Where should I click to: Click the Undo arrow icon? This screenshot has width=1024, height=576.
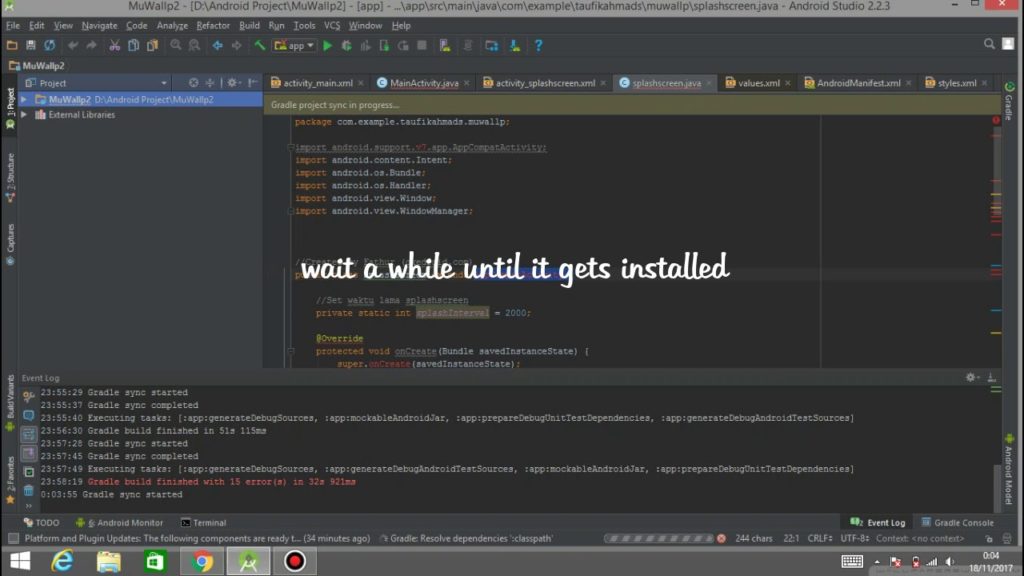tap(72, 45)
